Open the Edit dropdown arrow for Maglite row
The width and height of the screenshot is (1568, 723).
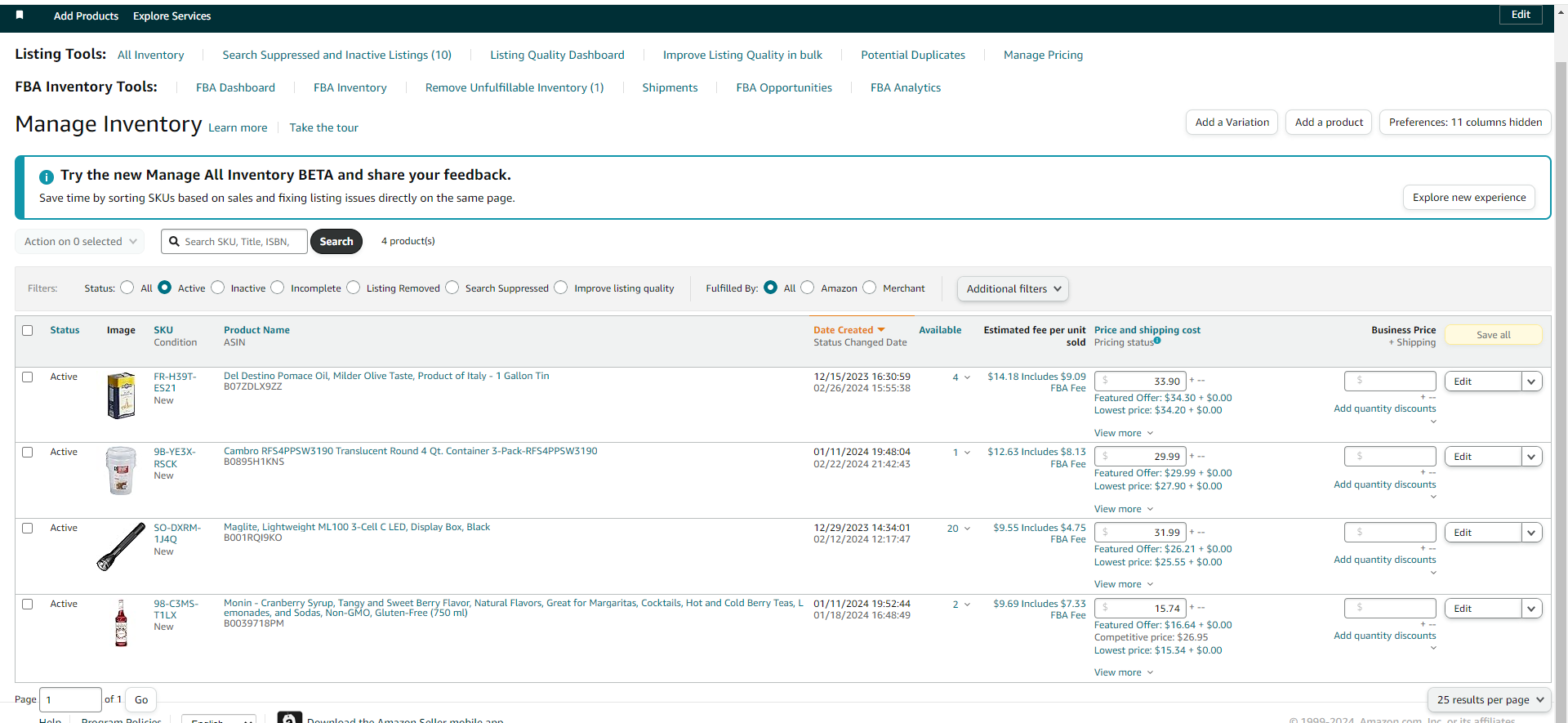pos(1531,533)
